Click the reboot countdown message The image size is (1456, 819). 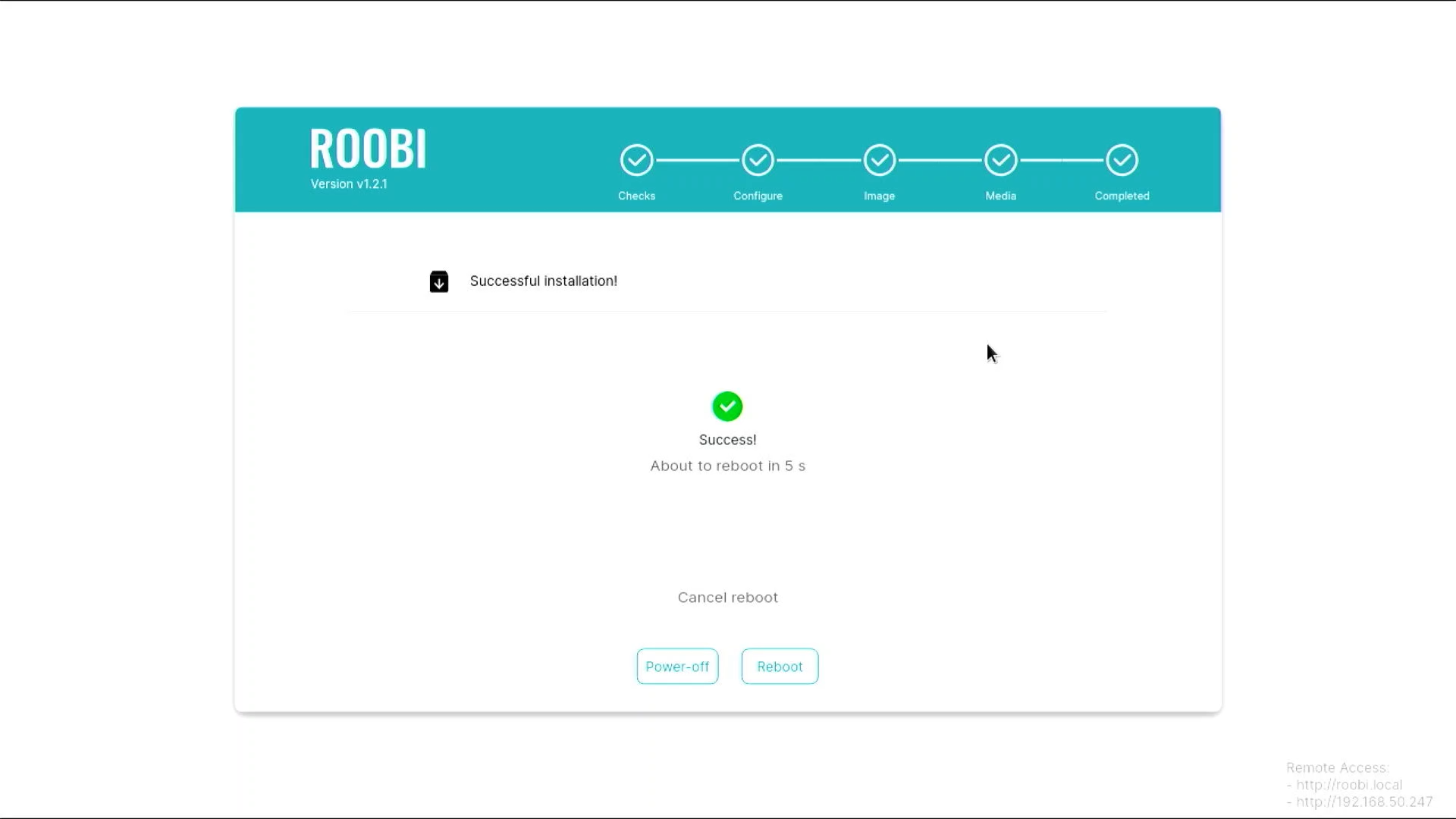(727, 466)
